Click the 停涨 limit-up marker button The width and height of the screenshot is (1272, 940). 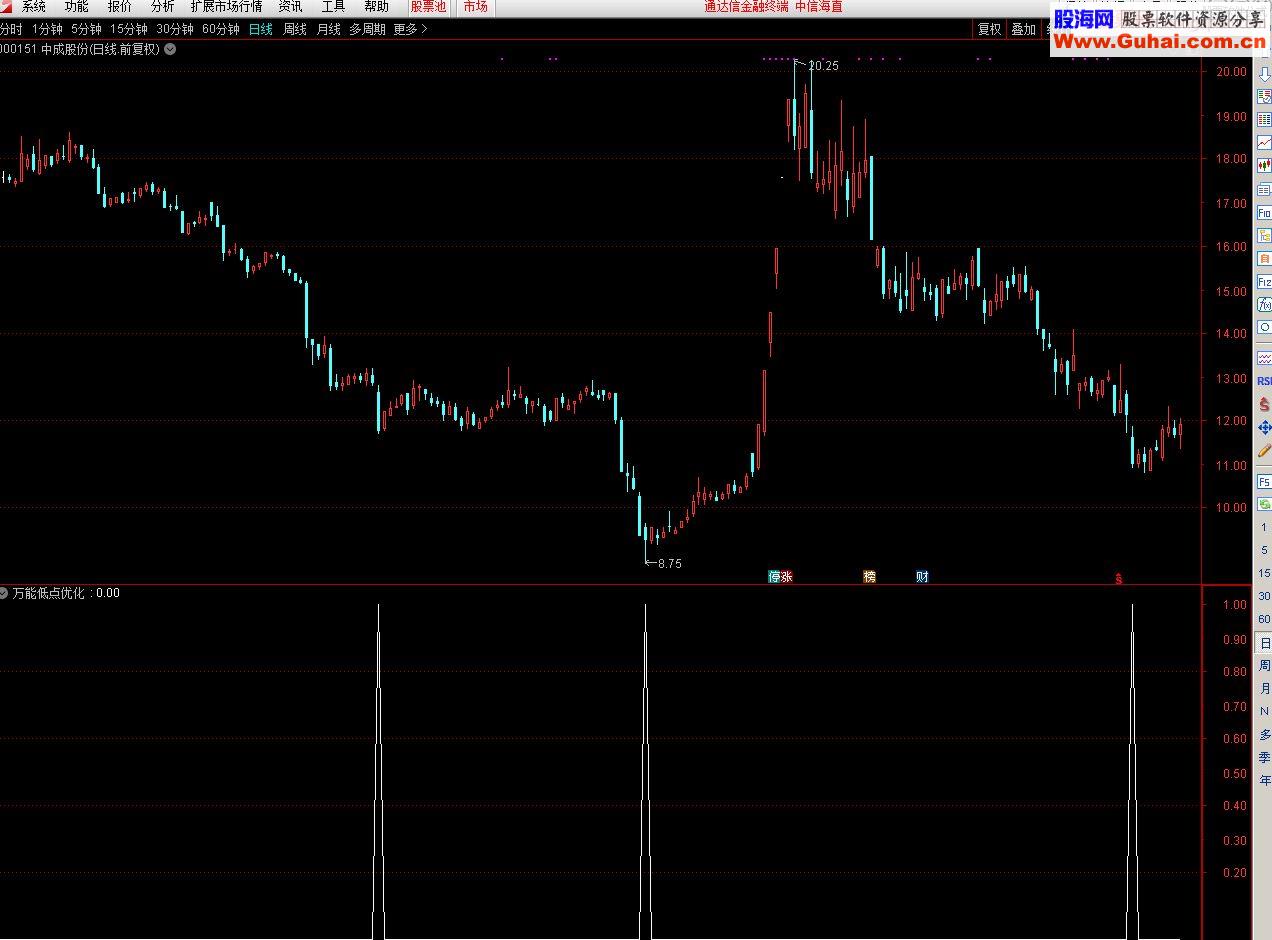tap(780, 576)
